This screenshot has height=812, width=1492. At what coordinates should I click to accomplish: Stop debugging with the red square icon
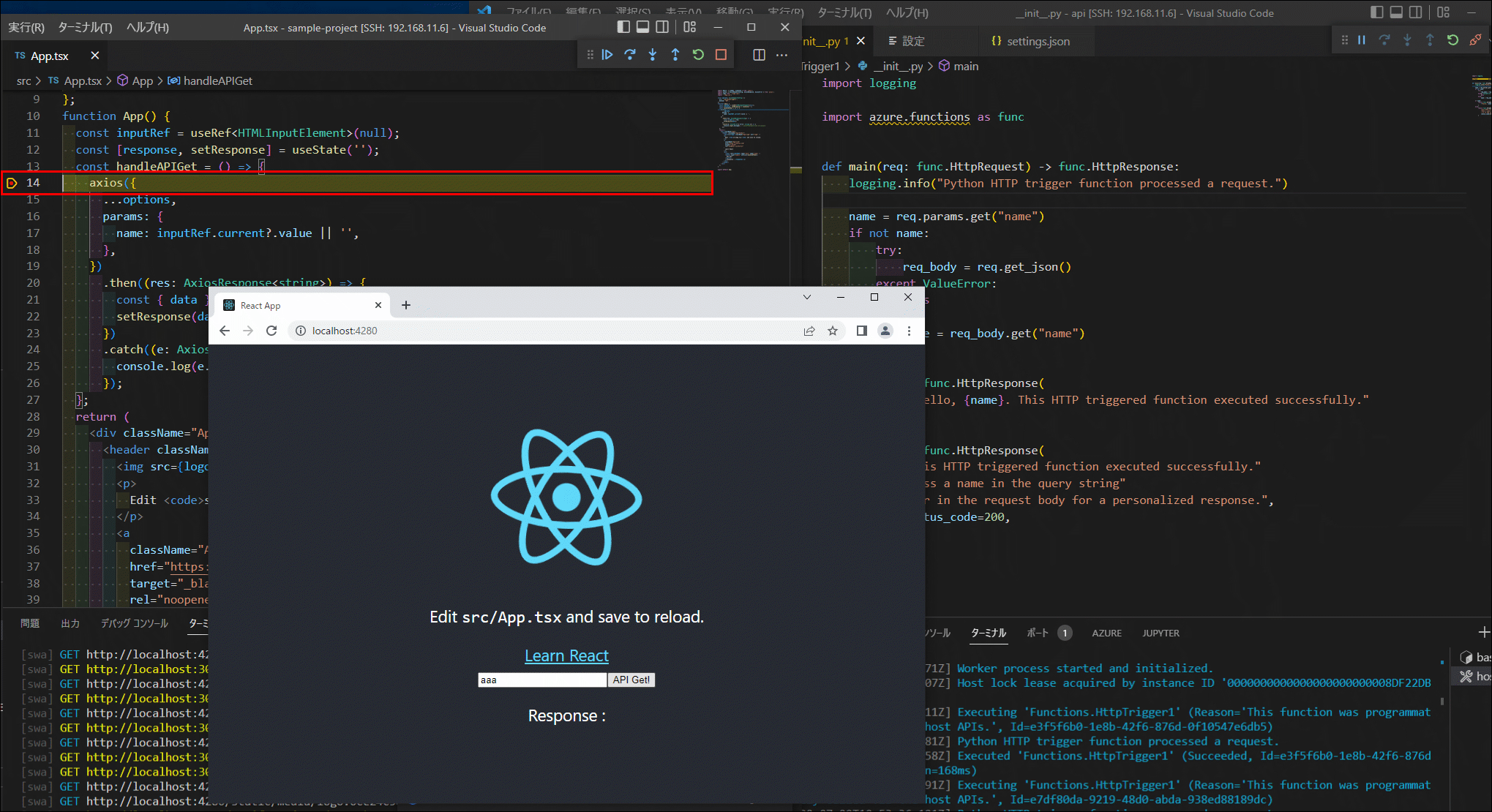click(721, 55)
